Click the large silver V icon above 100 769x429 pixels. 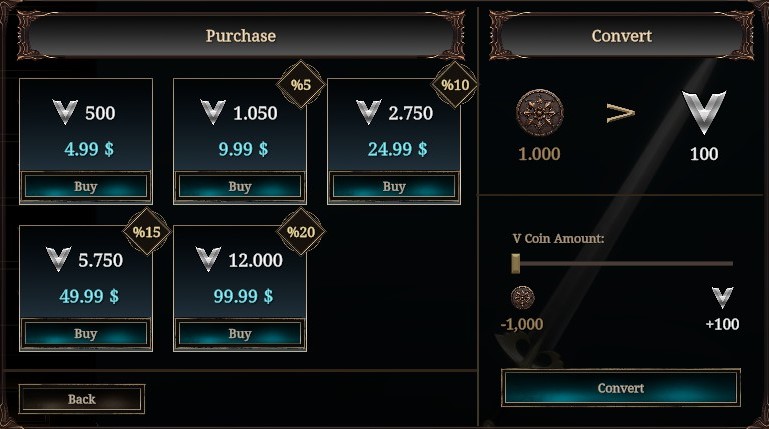click(x=705, y=112)
